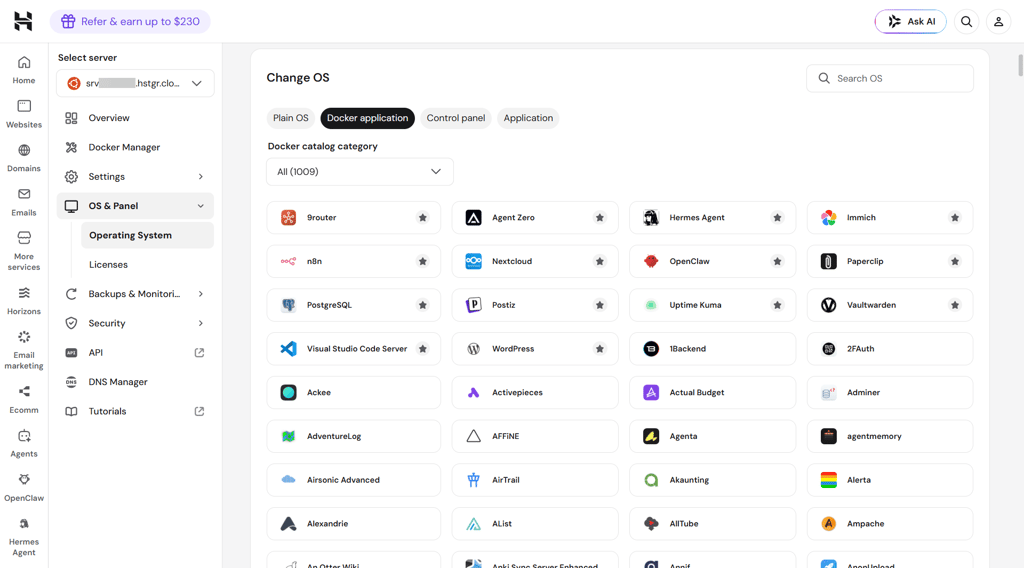The width and height of the screenshot is (1024, 568).
Task: Open Docker Manager in server menu
Action: click(x=135, y=147)
